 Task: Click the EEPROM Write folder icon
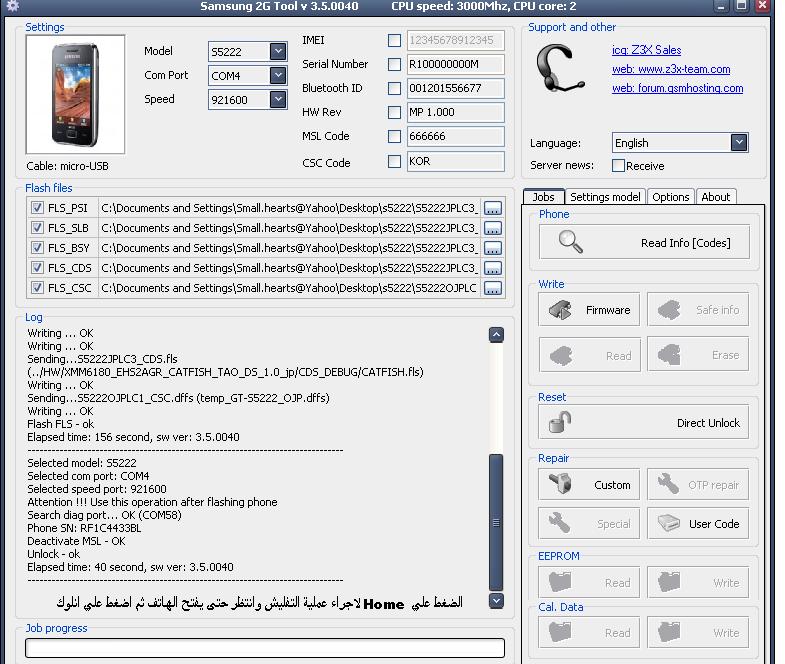[669, 582]
